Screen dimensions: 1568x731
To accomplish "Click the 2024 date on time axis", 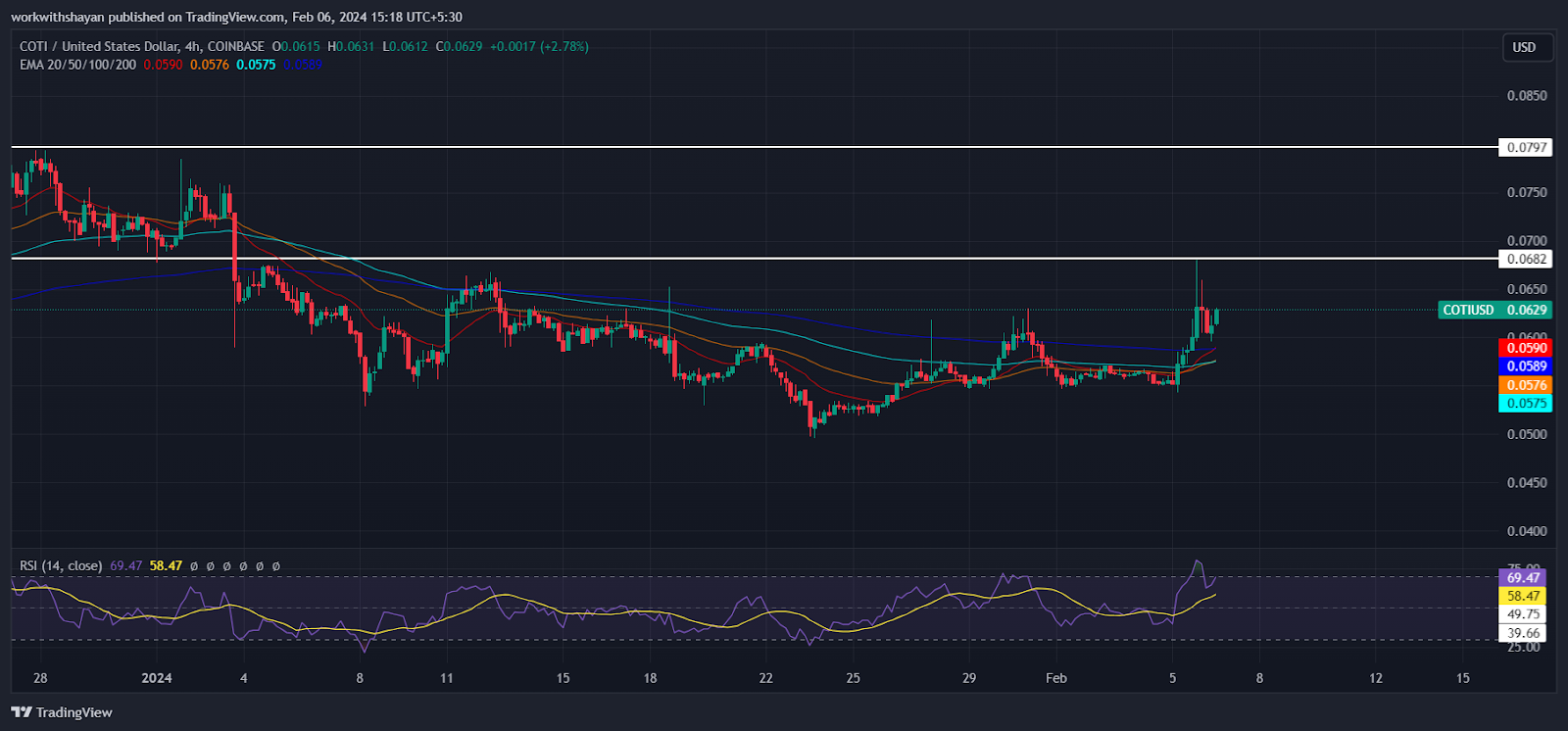I will click(x=157, y=678).
